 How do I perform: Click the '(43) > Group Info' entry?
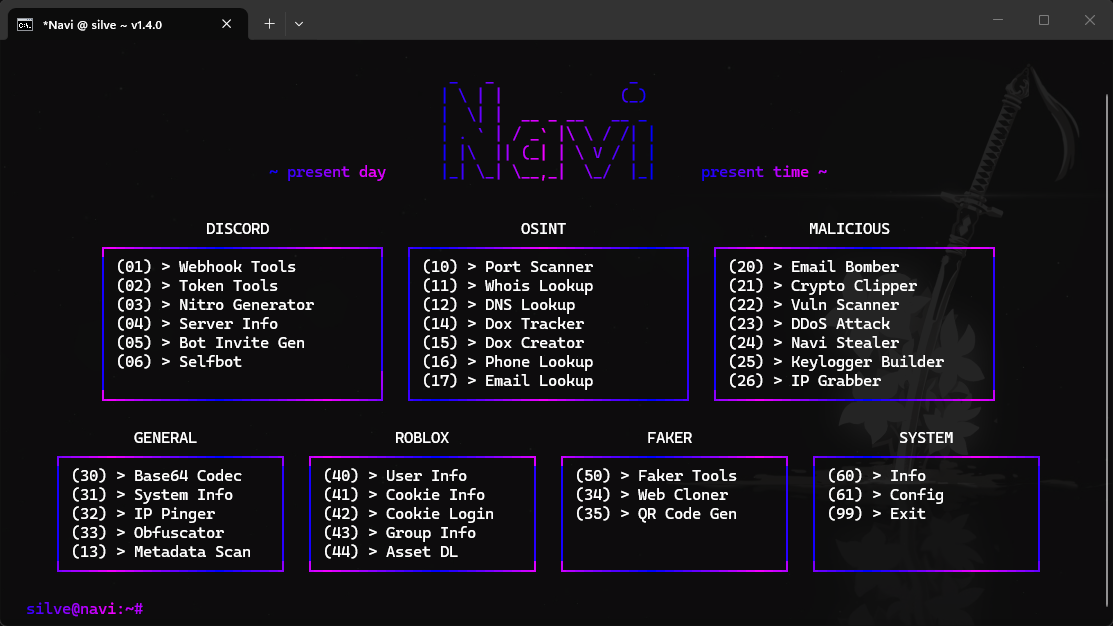(x=400, y=533)
